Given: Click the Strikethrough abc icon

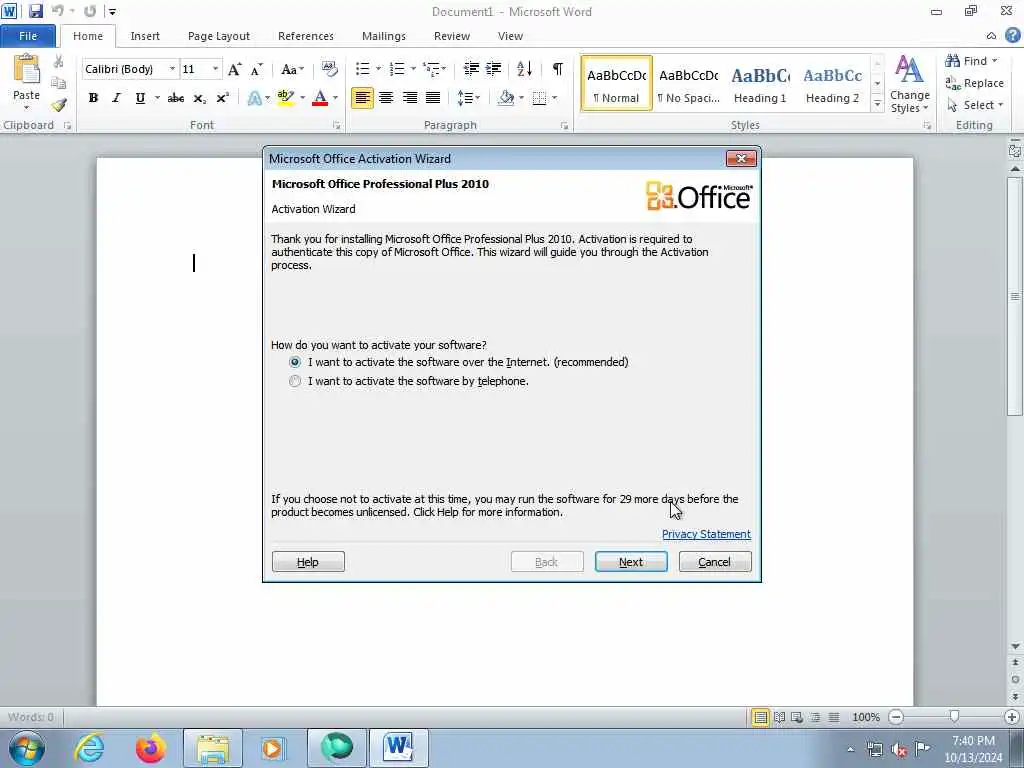Looking at the screenshot, I should [176, 98].
